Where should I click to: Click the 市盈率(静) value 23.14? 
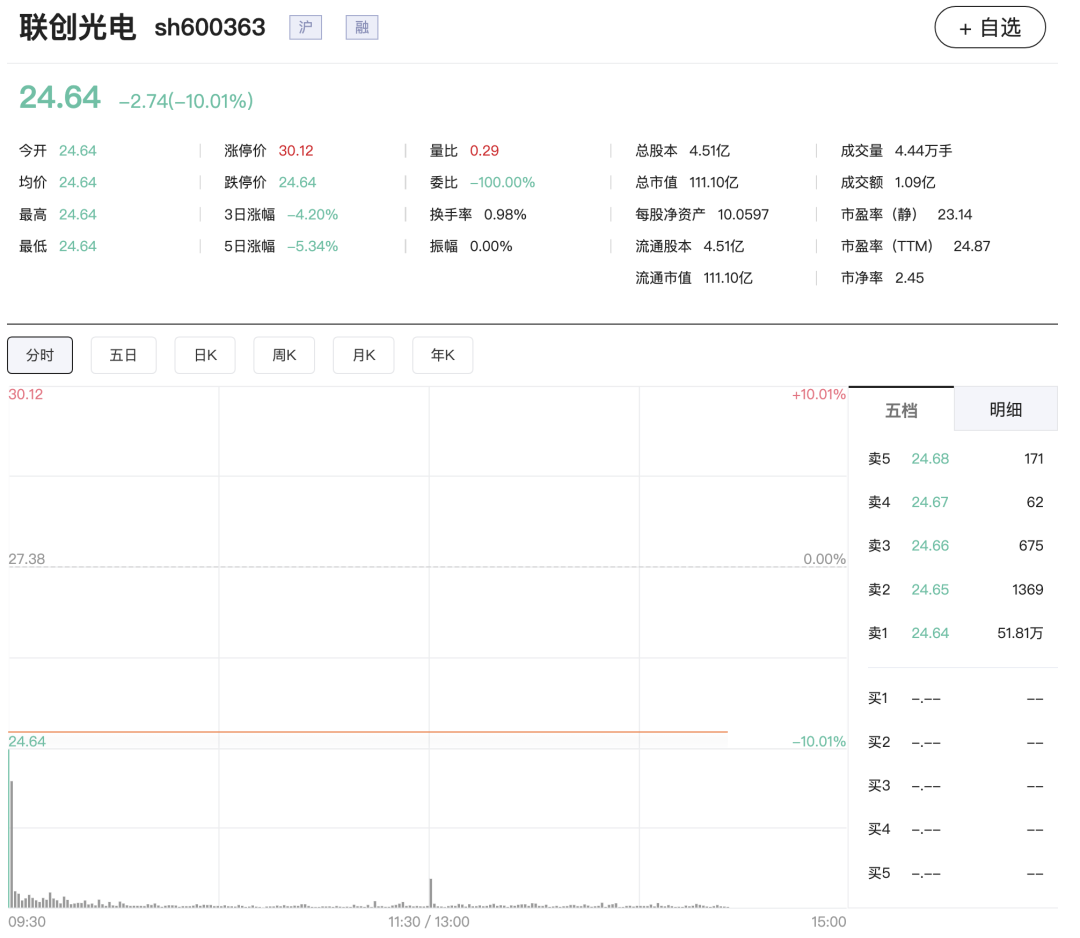pyautogui.click(x=955, y=215)
